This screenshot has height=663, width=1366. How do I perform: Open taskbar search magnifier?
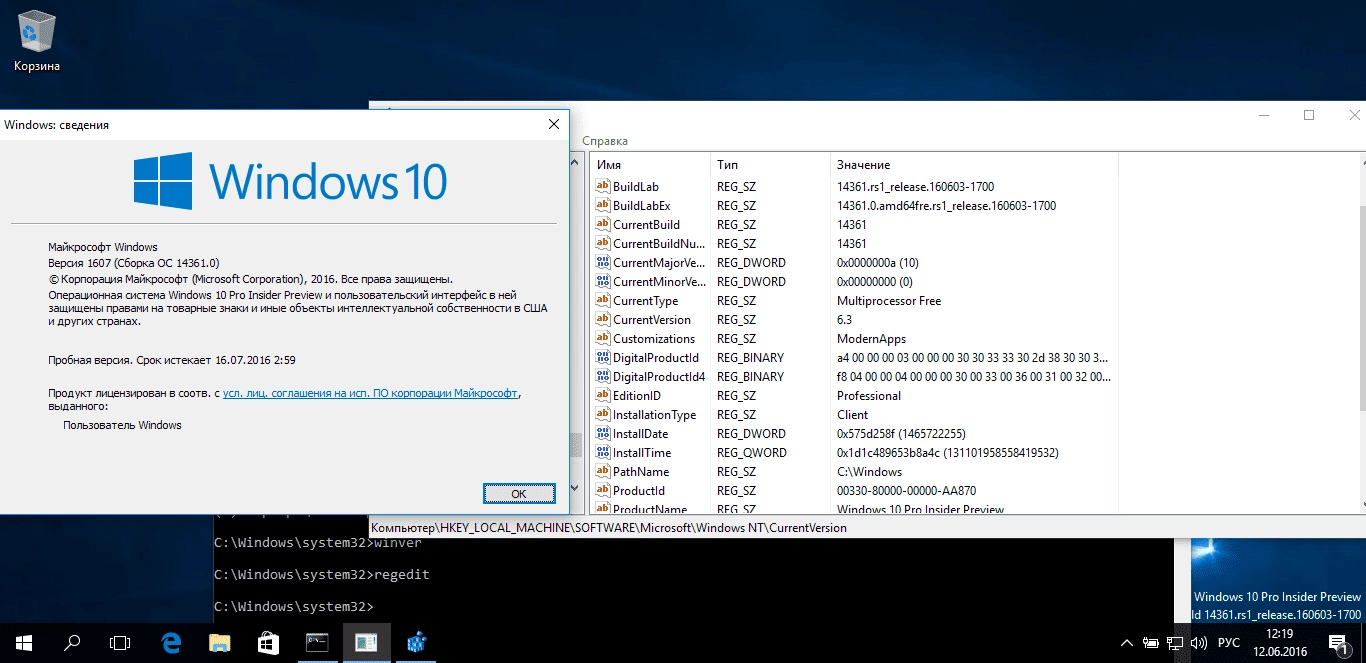pyautogui.click(x=72, y=643)
